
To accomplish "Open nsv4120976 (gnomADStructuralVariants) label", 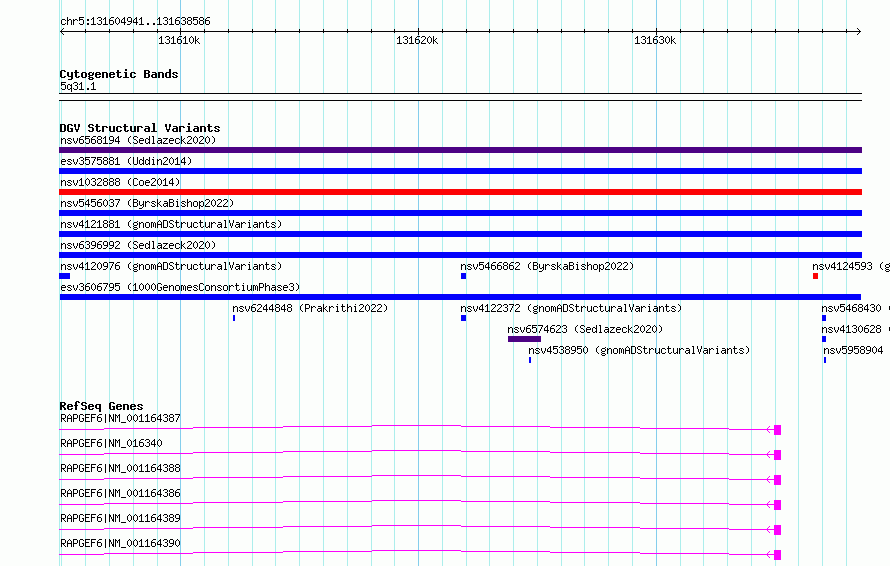I will (171, 266).
